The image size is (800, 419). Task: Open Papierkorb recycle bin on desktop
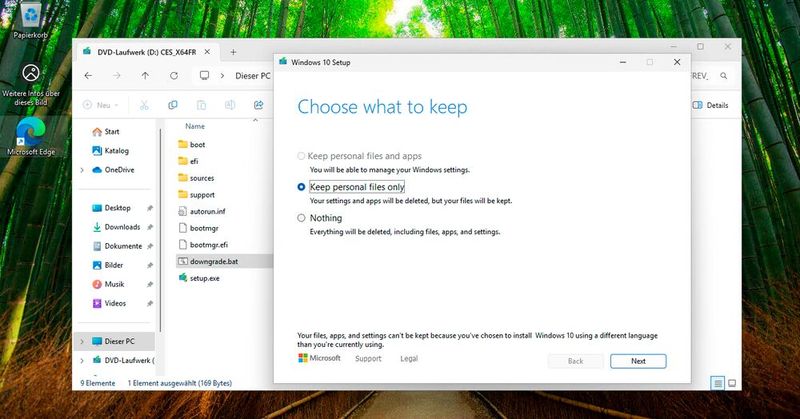point(31,21)
